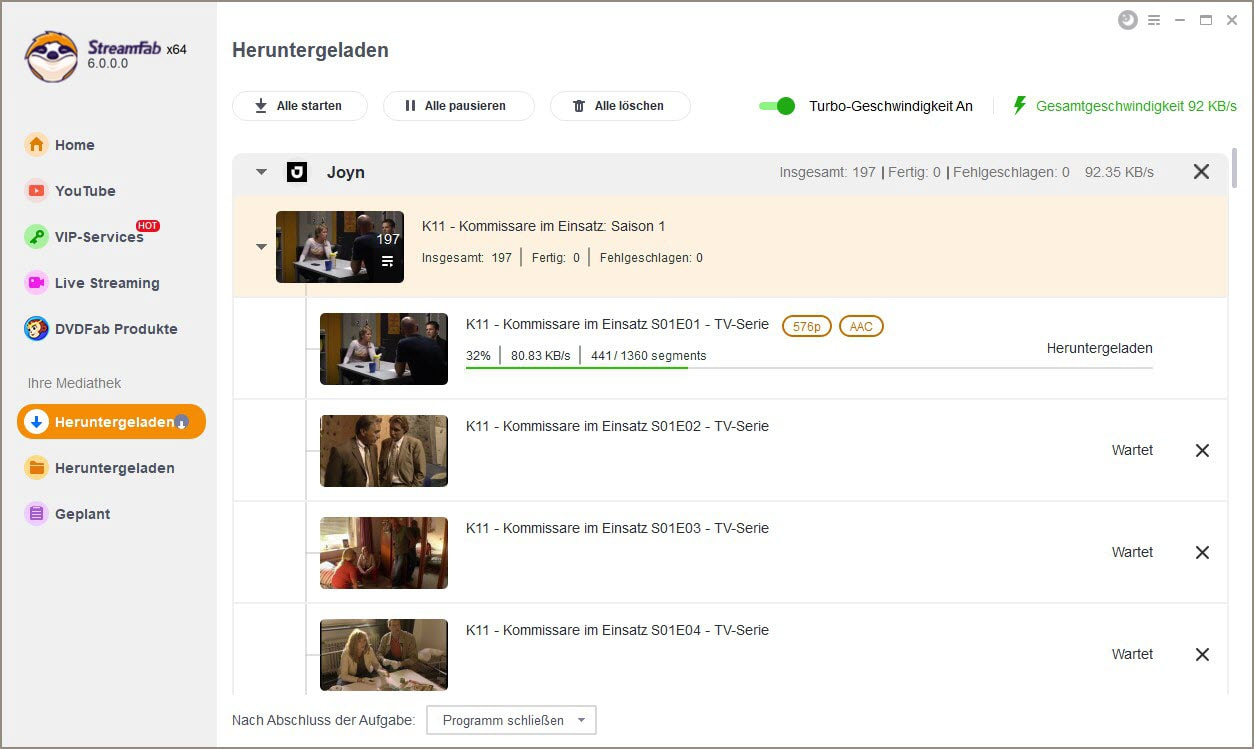This screenshot has width=1254, height=749.
Task: Click the S01E03 episode thumbnail
Action: click(x=384, y=553)
